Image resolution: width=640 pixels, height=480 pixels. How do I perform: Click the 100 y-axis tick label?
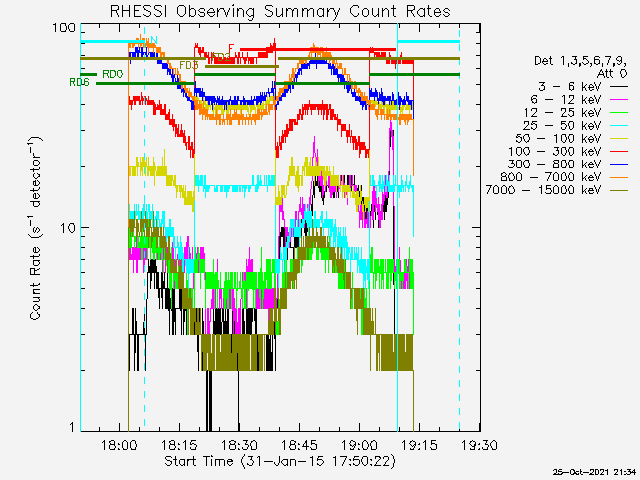[x=64, y=28]
